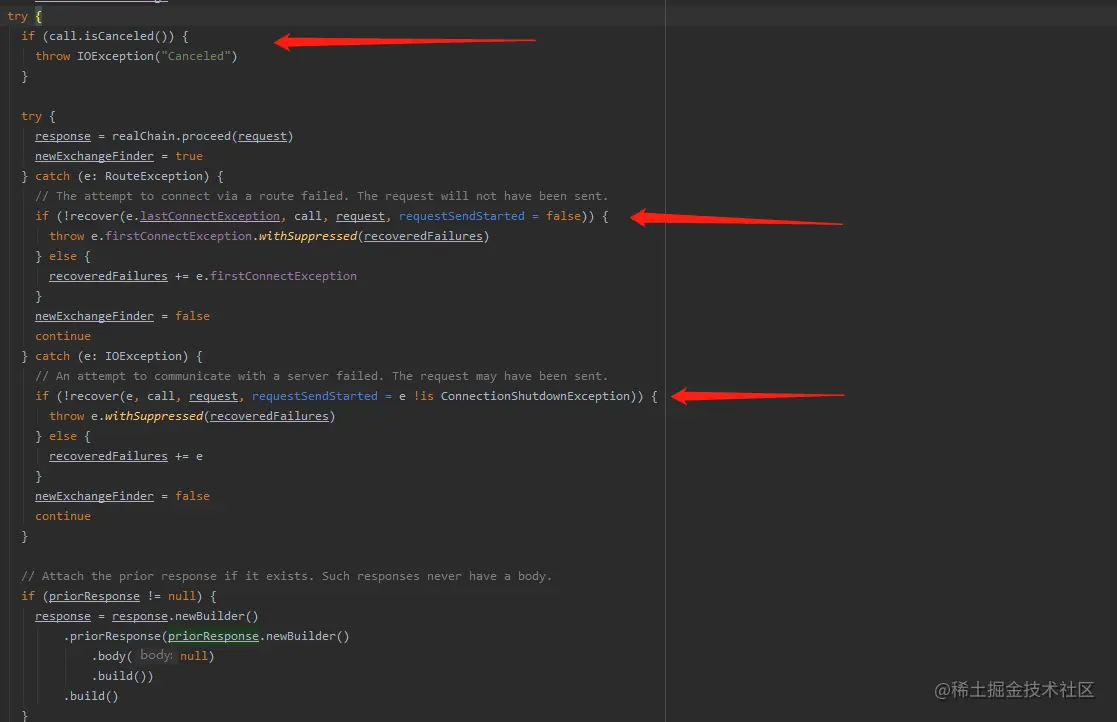Click the .build()) call under .body
Screen dimensions: 1117x722
click(123, 676)
